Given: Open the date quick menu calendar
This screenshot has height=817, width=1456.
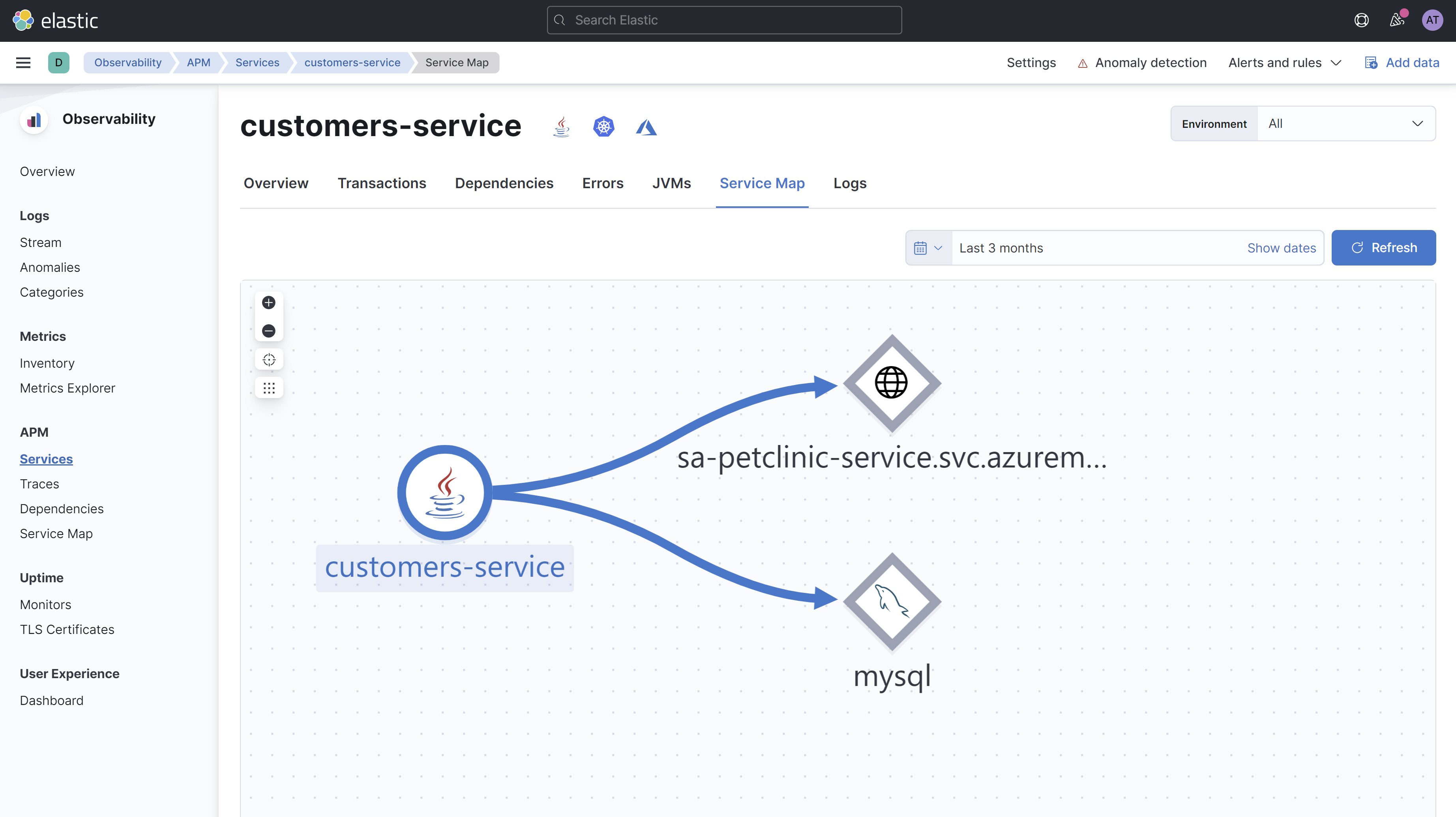Looking at the screenshot, I should coord(928,248).
